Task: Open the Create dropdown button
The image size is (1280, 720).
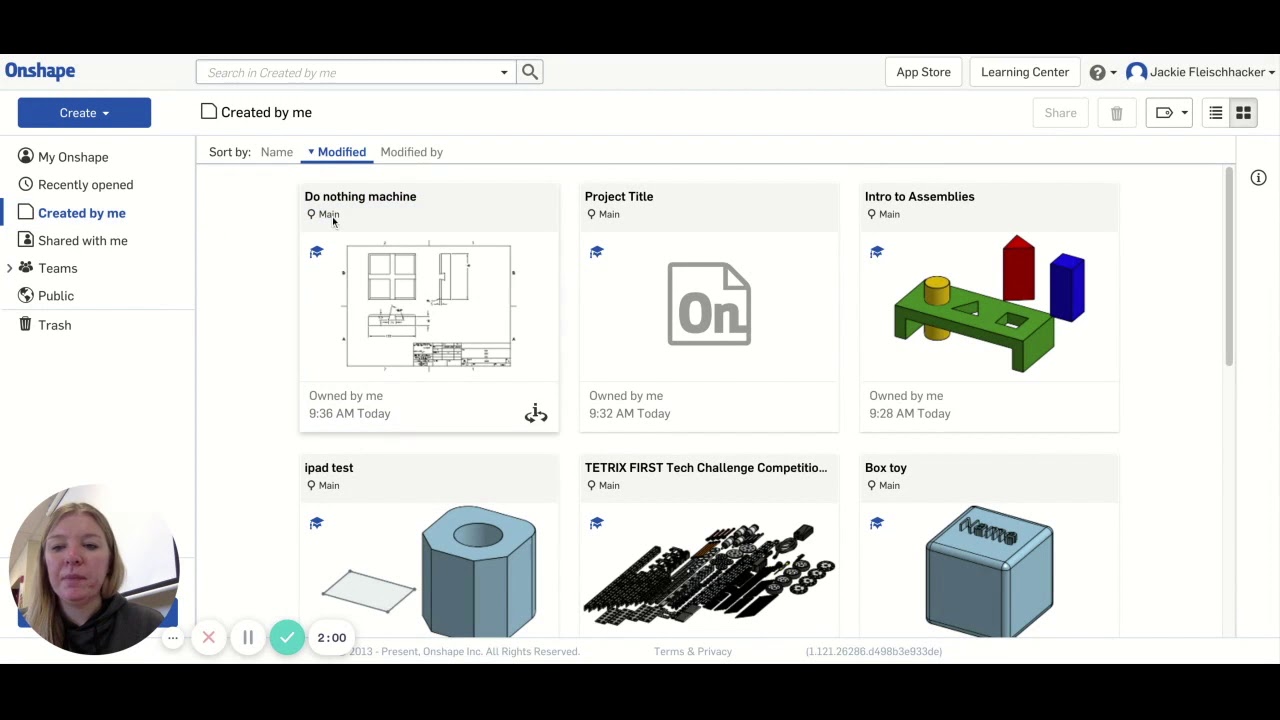Action: pyautogui.click(x=84, y=113)
